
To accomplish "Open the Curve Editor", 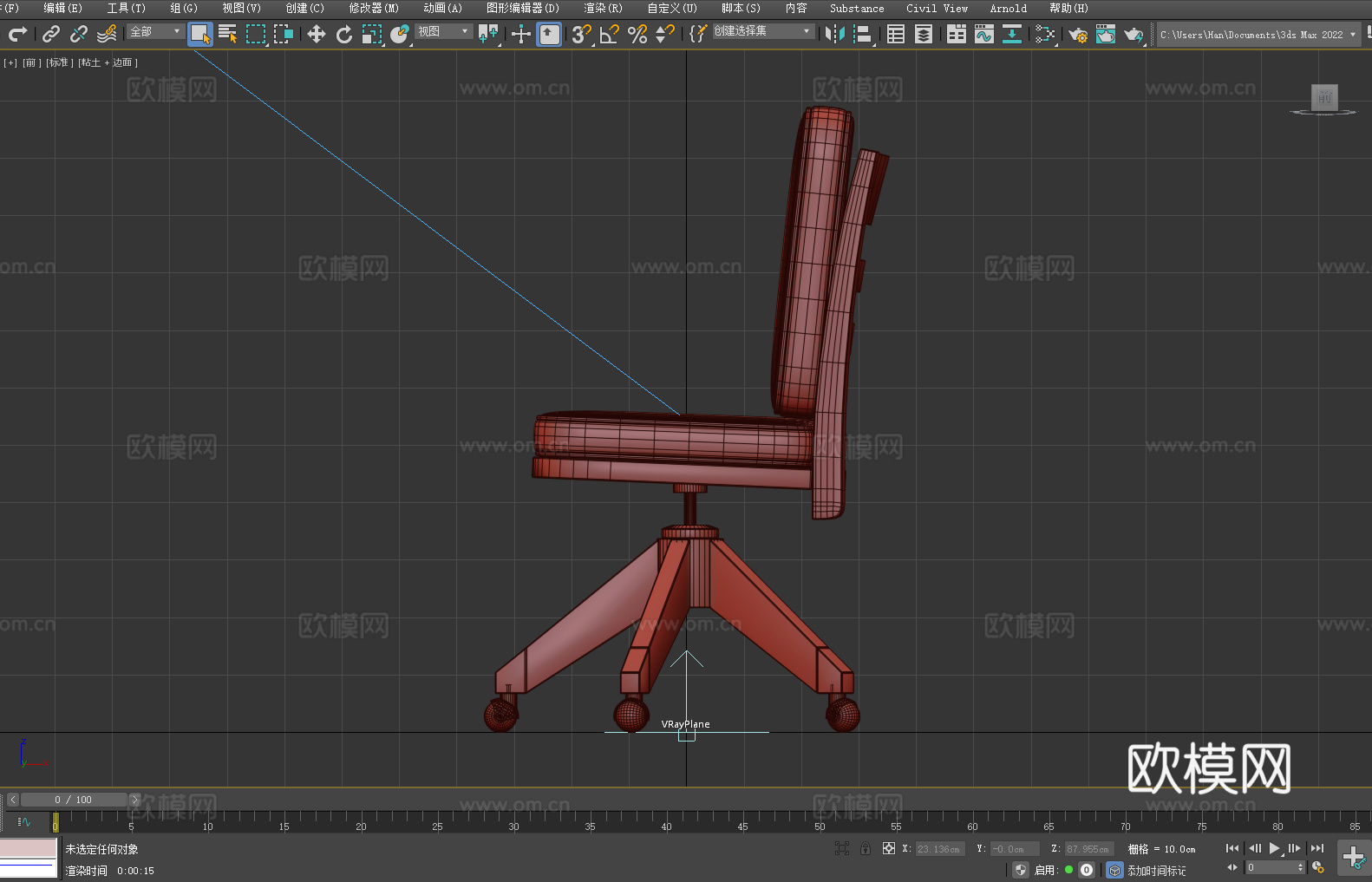I will click(984, 34).
